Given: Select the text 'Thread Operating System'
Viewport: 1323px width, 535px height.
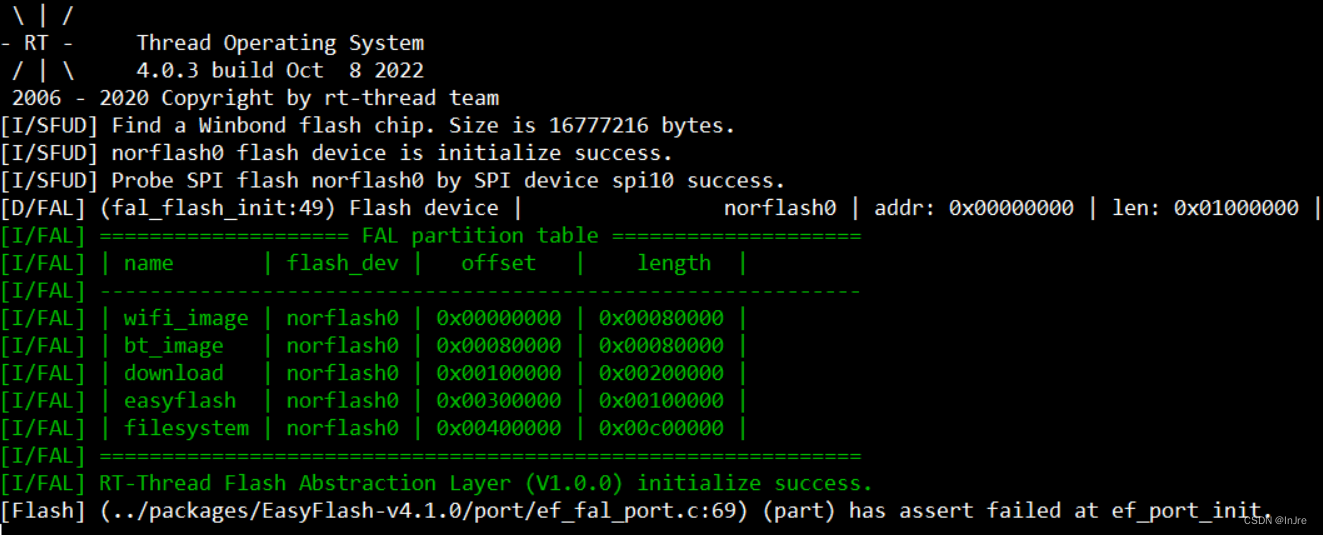Looking at the screenshot, I should (x=280, y=44).
